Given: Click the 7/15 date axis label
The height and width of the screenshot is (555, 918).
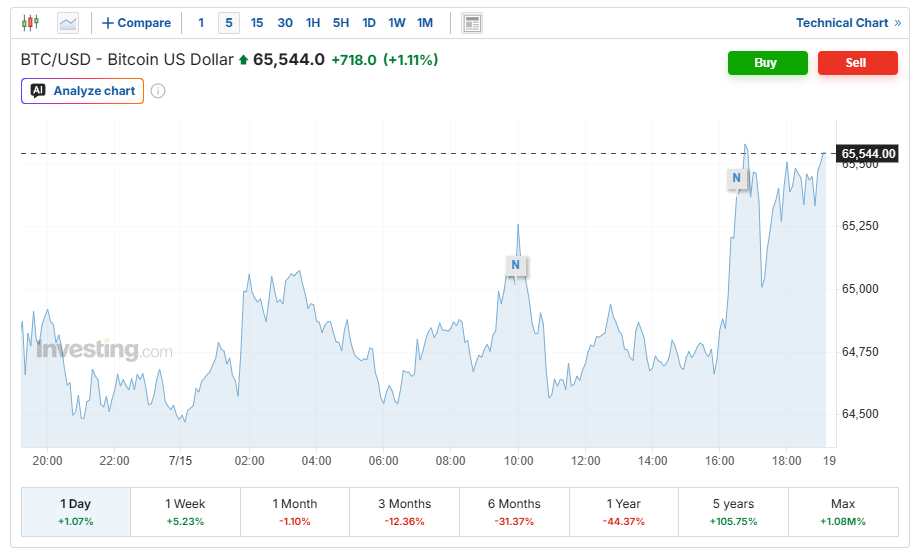Looking at the screenshot, I should (180, 461).
